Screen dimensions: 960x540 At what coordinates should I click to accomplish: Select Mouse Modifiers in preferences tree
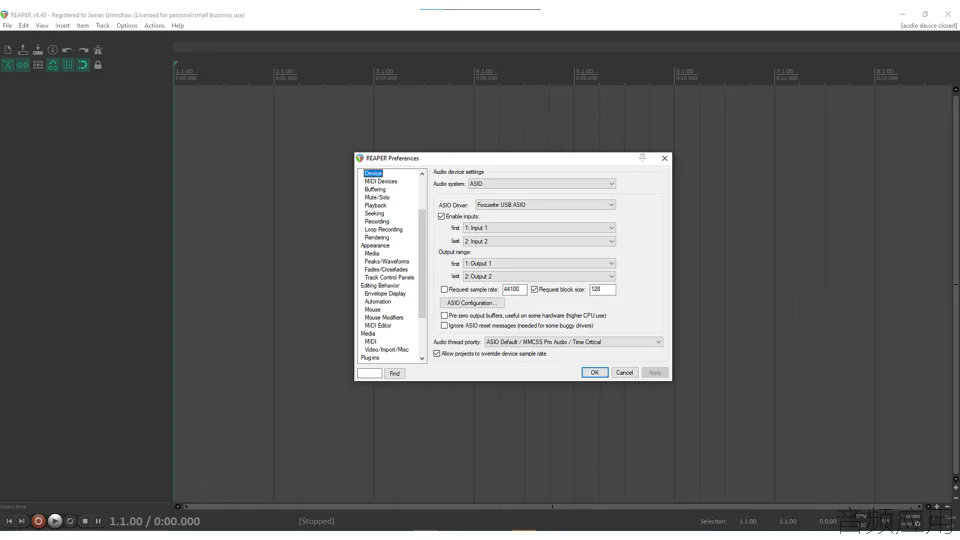coord(384,318)
